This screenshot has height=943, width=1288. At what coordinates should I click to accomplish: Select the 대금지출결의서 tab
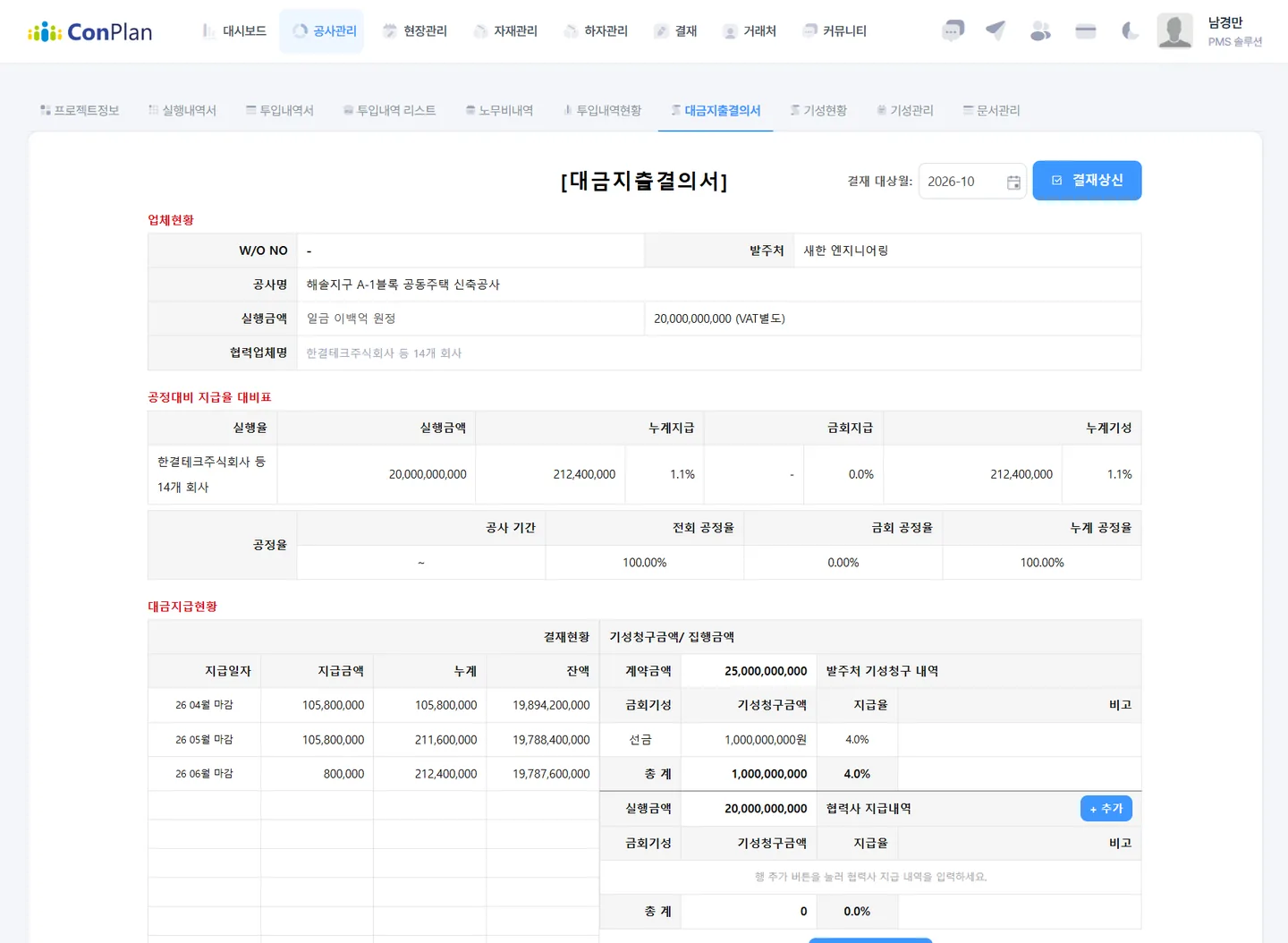716,110
